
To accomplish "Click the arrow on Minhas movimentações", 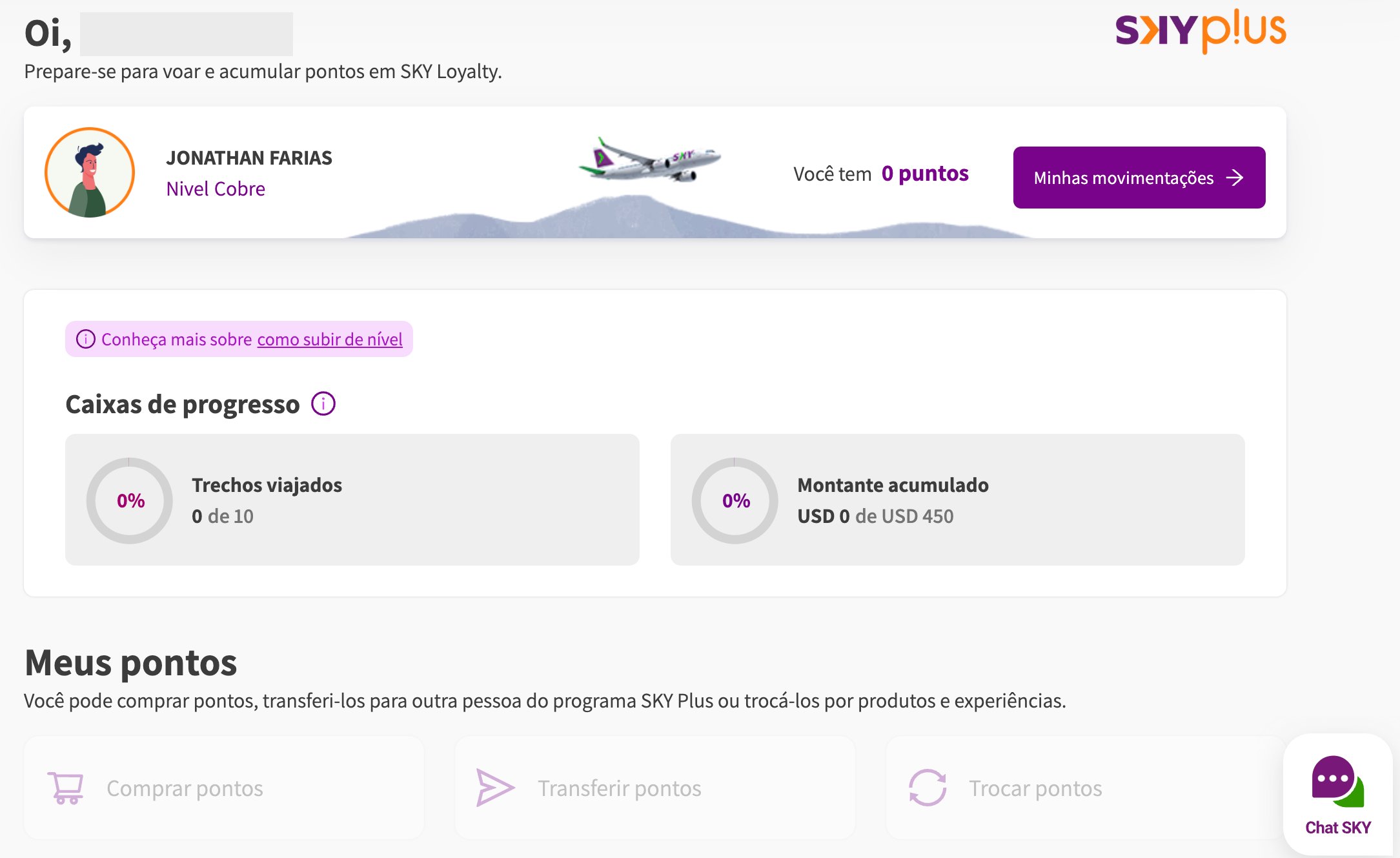I will click(x=1235, y=178).
